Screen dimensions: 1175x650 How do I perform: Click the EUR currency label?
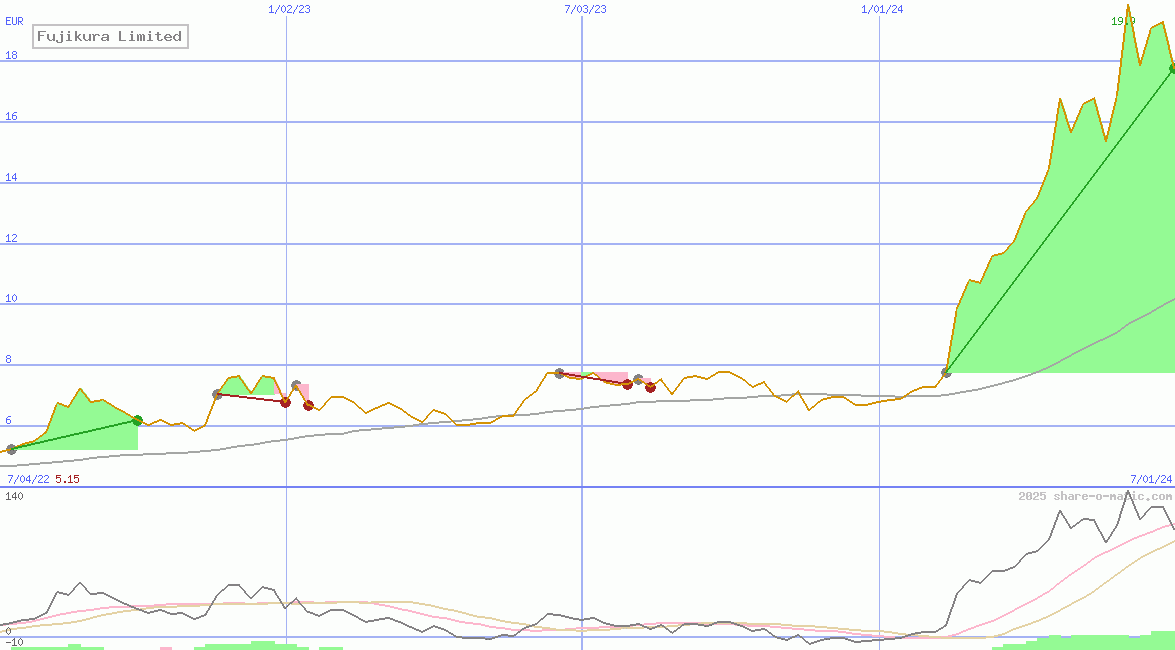(x=14, y=22)
